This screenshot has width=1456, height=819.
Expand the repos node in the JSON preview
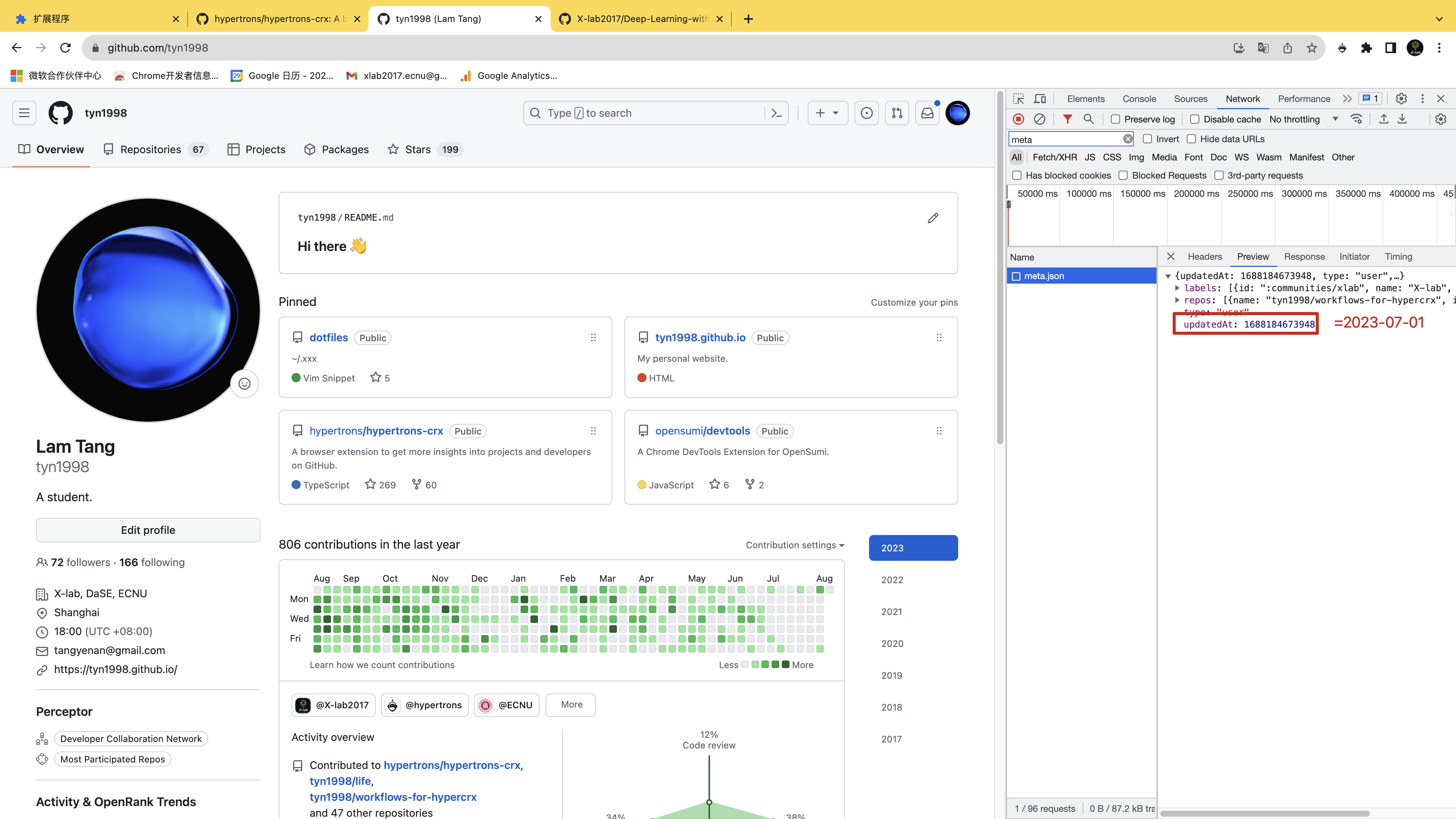pos(1177,300)
